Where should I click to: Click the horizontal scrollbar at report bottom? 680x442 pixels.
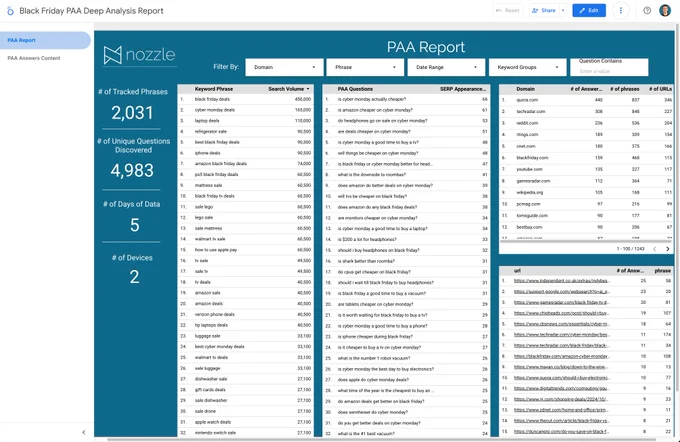(x=382, y=439)
